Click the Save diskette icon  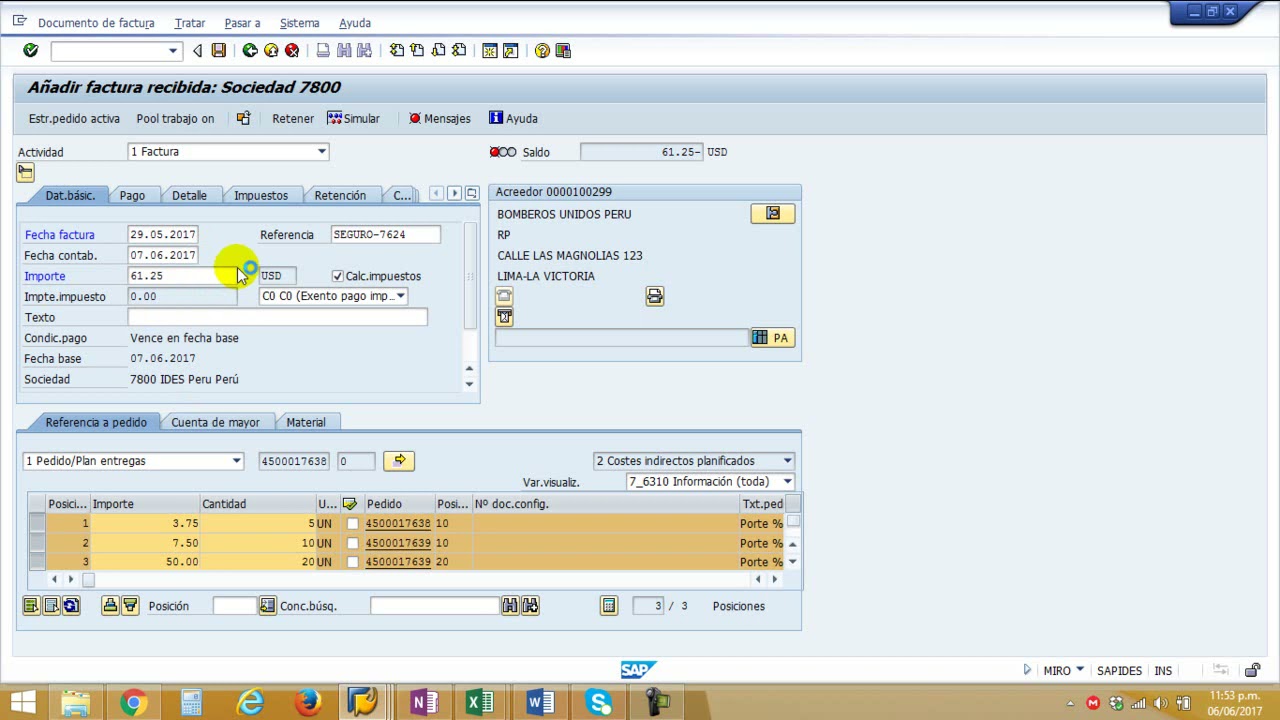click(x=218, y=50)
